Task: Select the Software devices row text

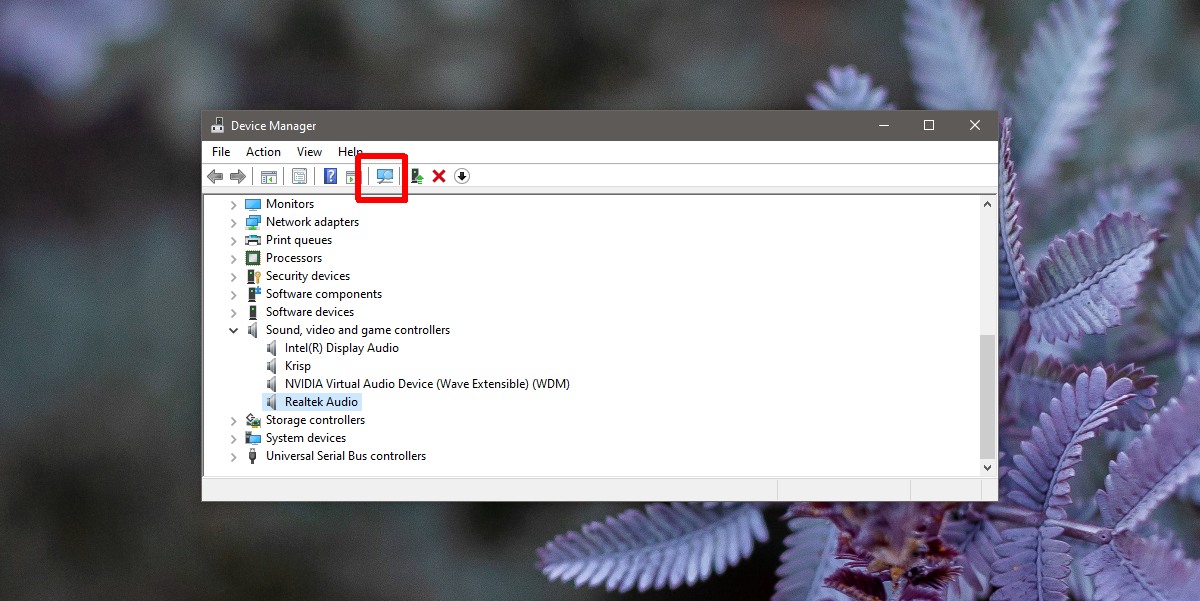Action: 310,312
